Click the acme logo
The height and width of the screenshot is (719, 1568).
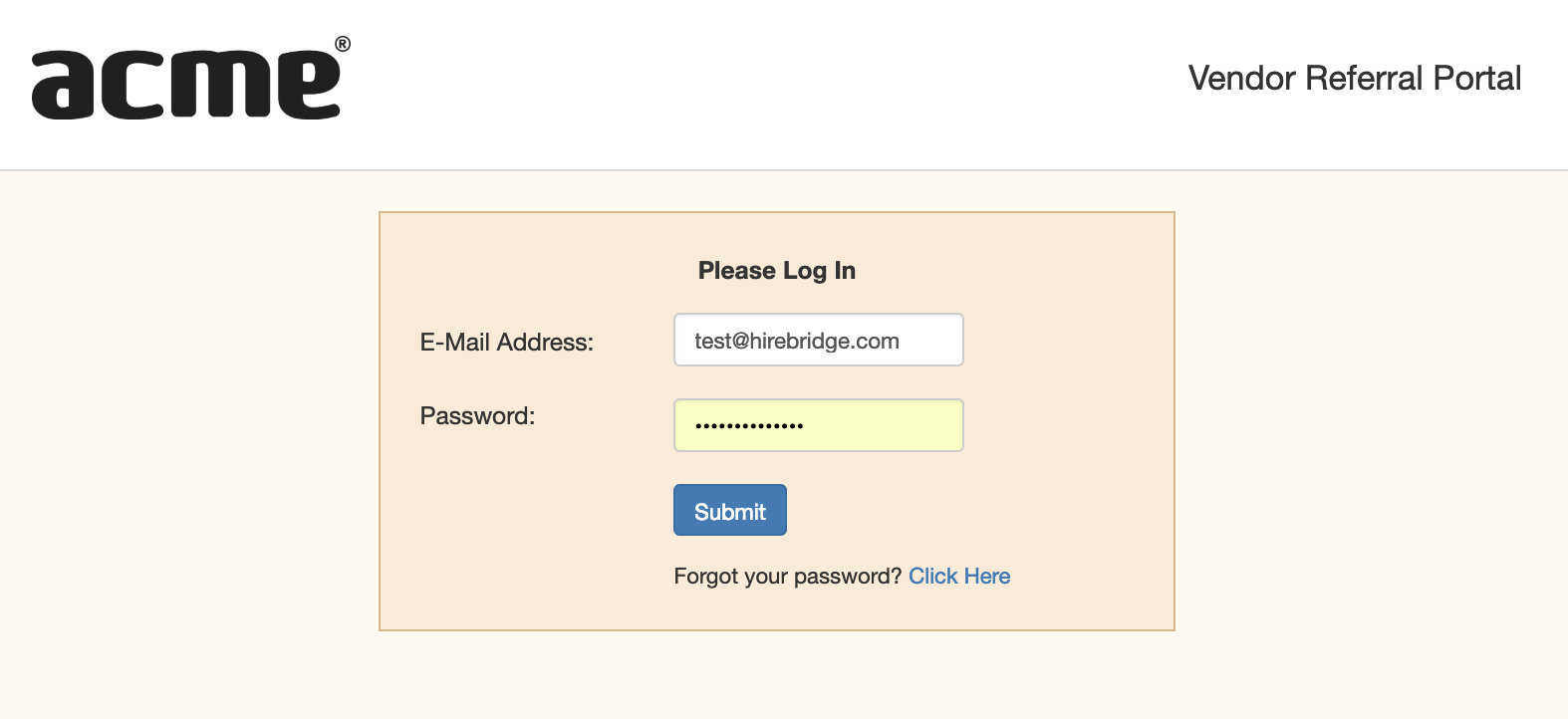coord(189,84)
